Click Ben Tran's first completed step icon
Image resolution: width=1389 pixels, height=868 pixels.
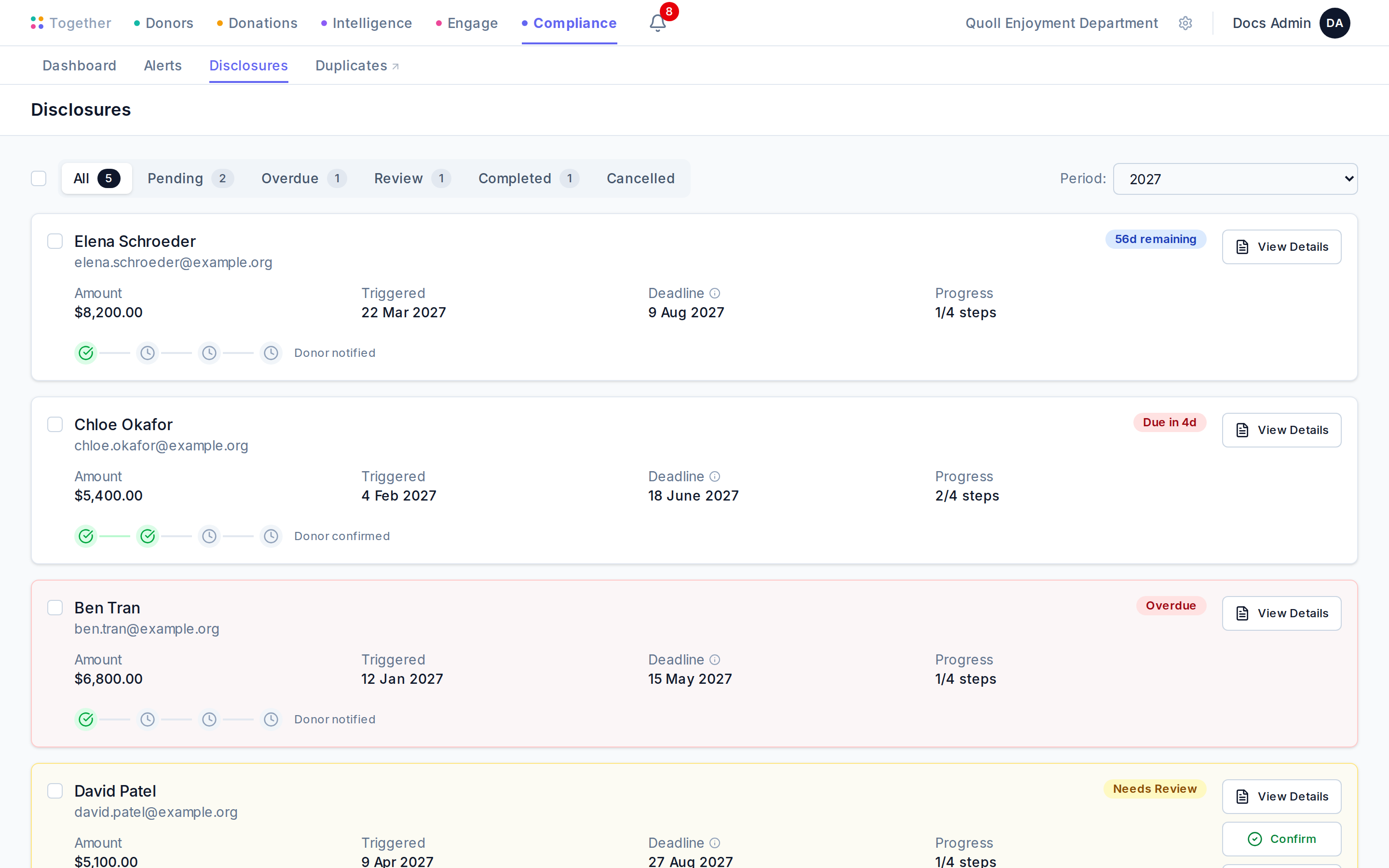(x=86, y=719)
